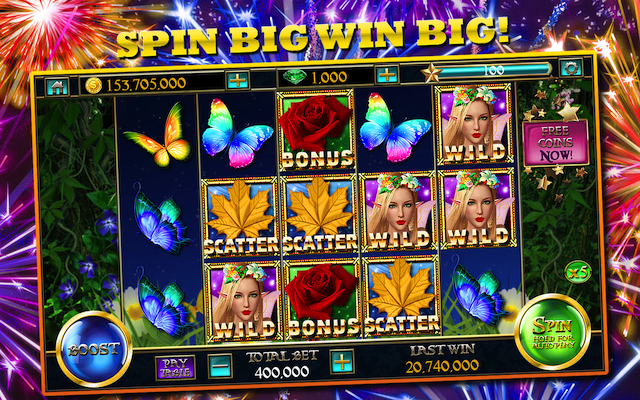The width and height of the screenshot is (640, 400).
Task: Open the Pay Table
Action: (x=175, y=367)
